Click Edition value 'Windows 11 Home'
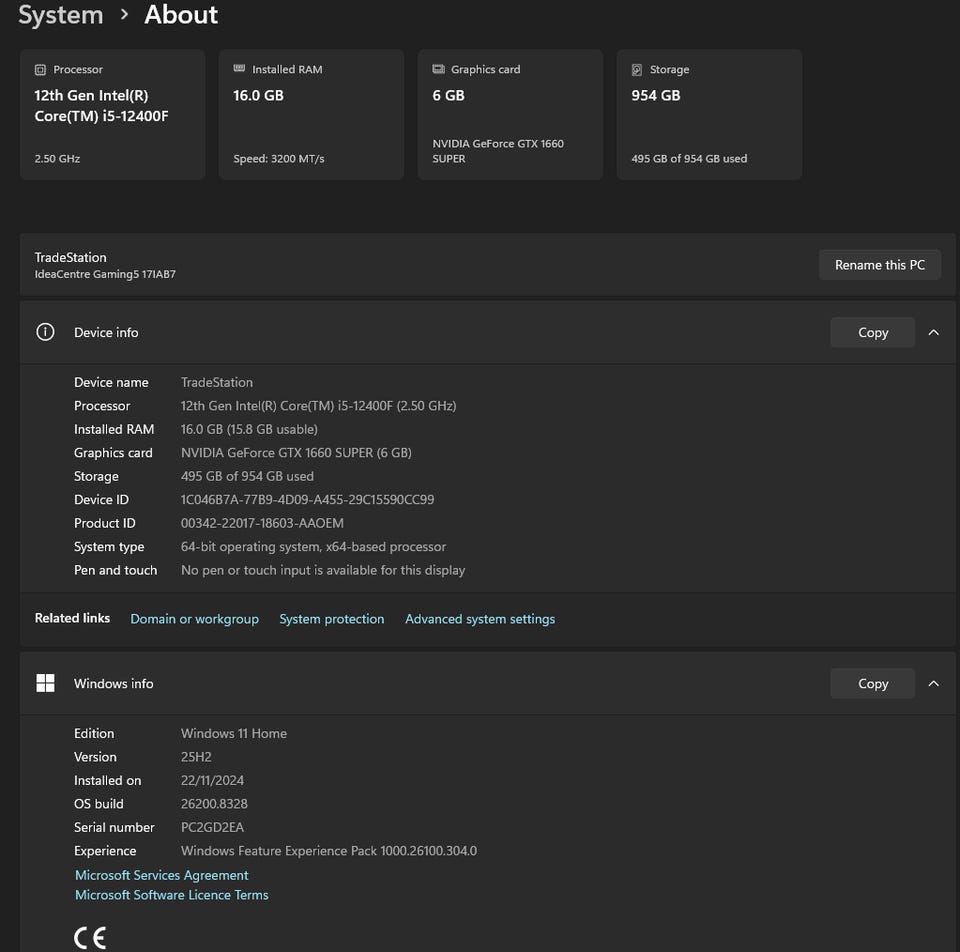This screenshot has height=952, width=960. (x=234, y=733)
